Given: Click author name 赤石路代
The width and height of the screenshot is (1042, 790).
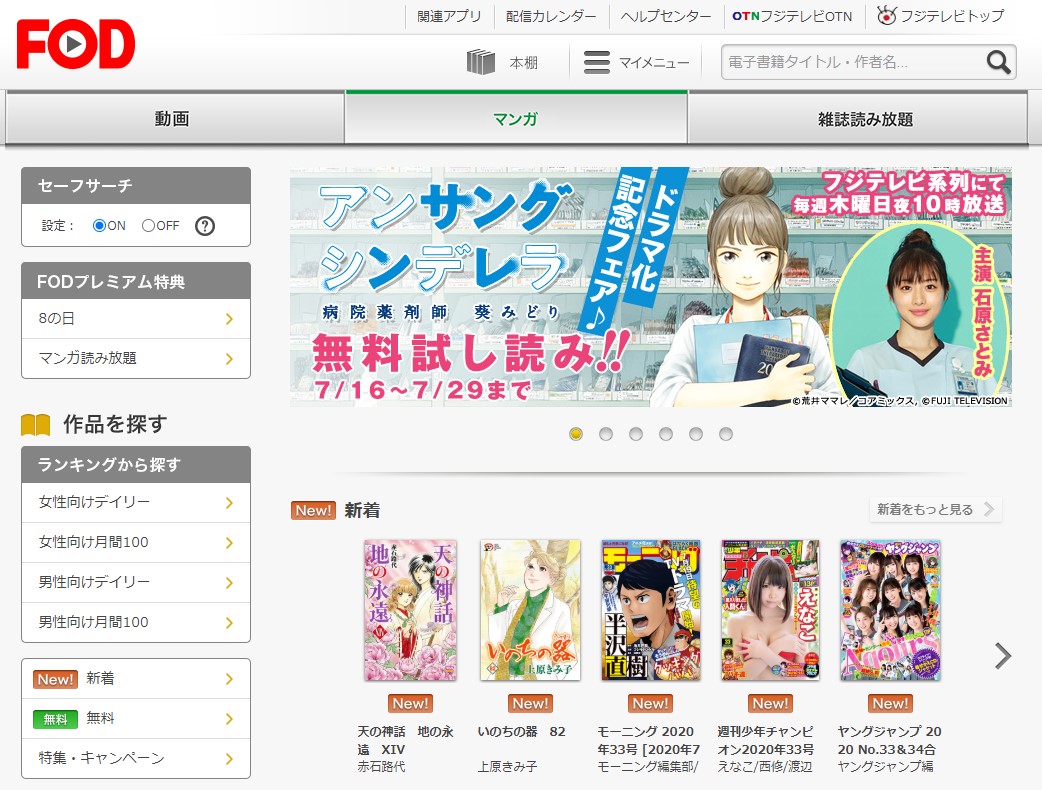Looking at the screenshot, I should [381, 766].
